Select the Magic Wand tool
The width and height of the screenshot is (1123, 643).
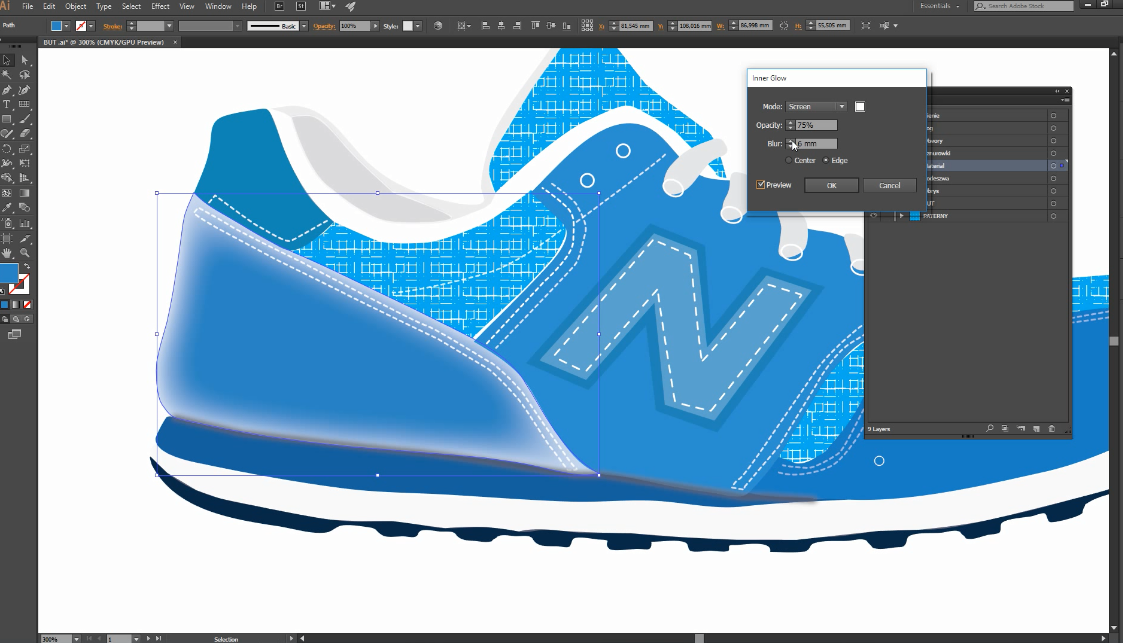(7, 75)
